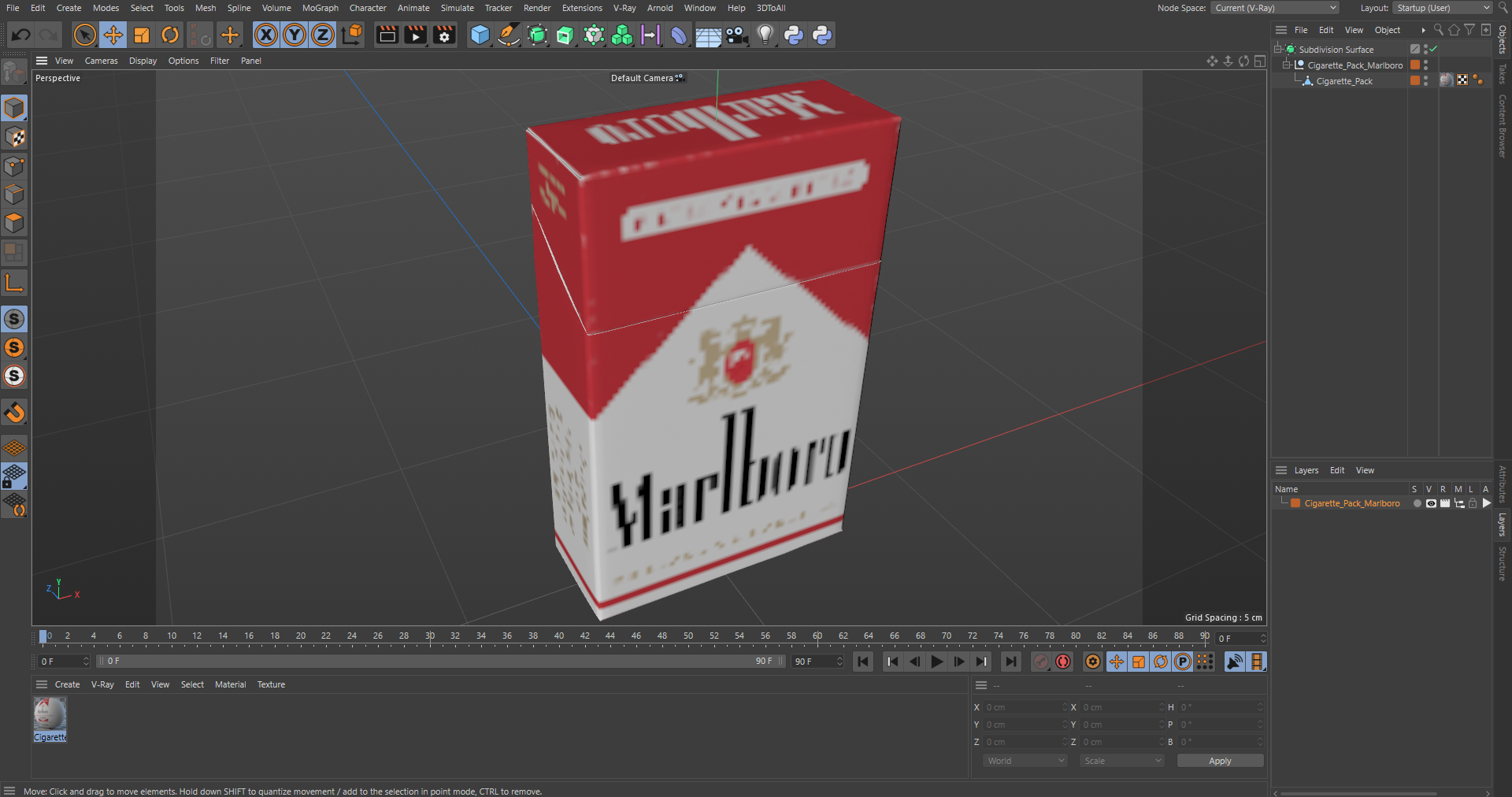Open the Scale mode dropdown
The height and width of the screenshot is (797, 1512).
pyautogui.click(x=1121, y=761)
